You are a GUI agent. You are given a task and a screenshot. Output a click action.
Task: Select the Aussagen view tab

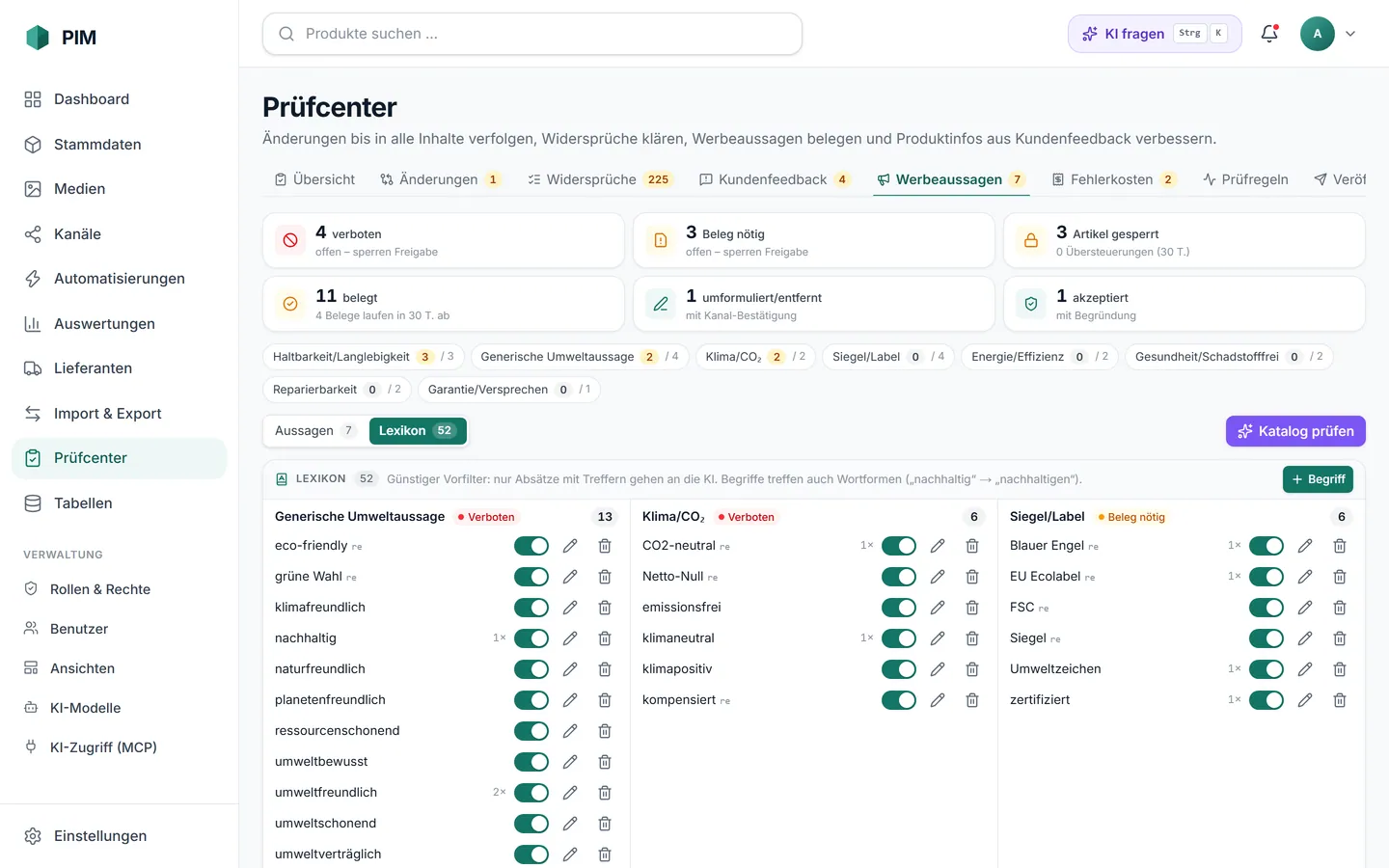315,431
